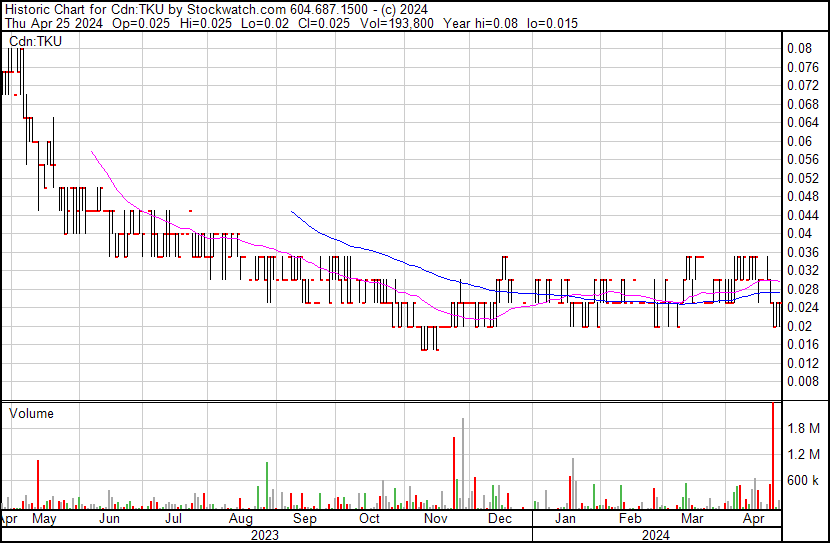Click the Nov month label on timeline

tap(435, 519)
